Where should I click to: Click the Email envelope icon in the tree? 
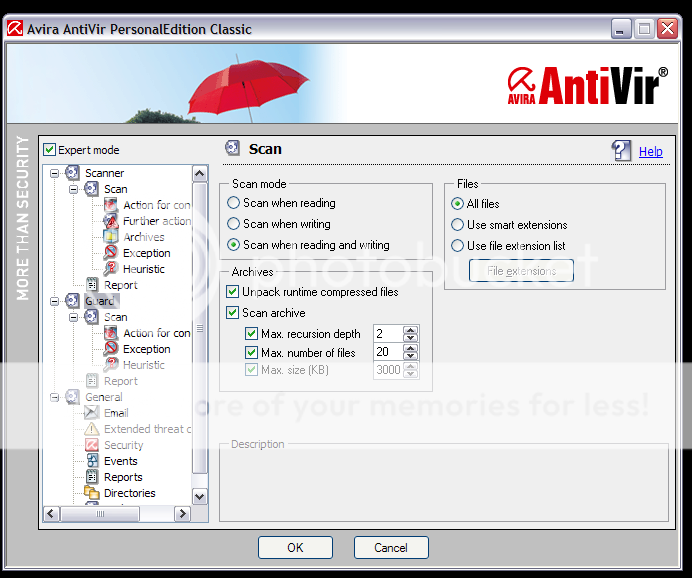[92, 413]
